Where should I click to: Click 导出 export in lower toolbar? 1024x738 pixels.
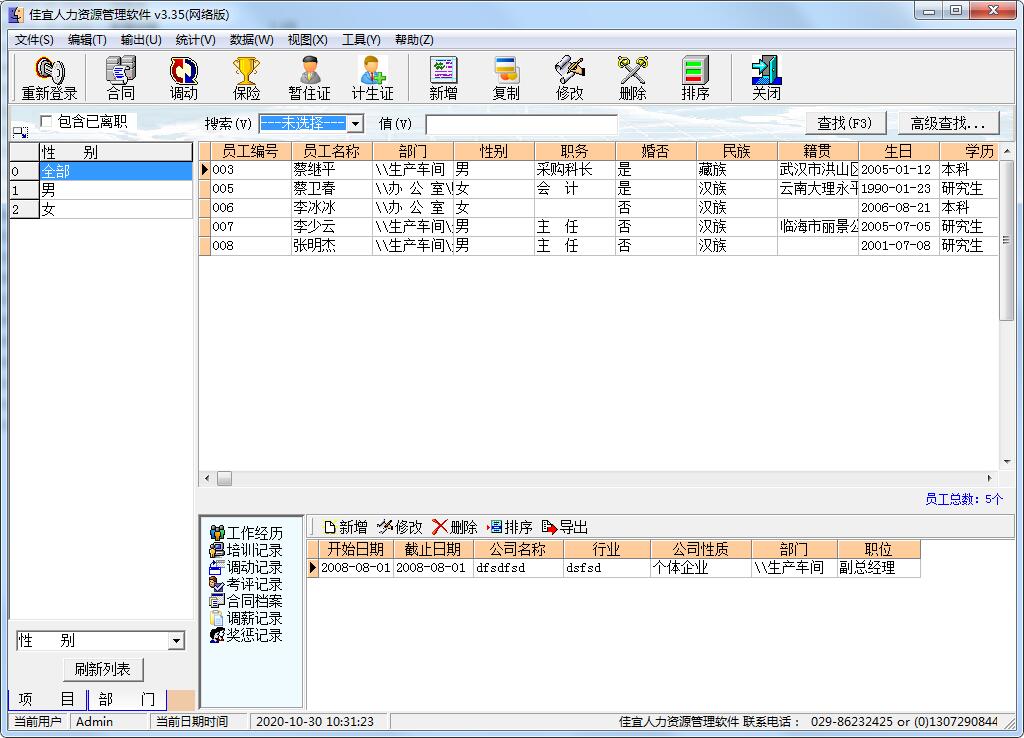tap(565, 527)
